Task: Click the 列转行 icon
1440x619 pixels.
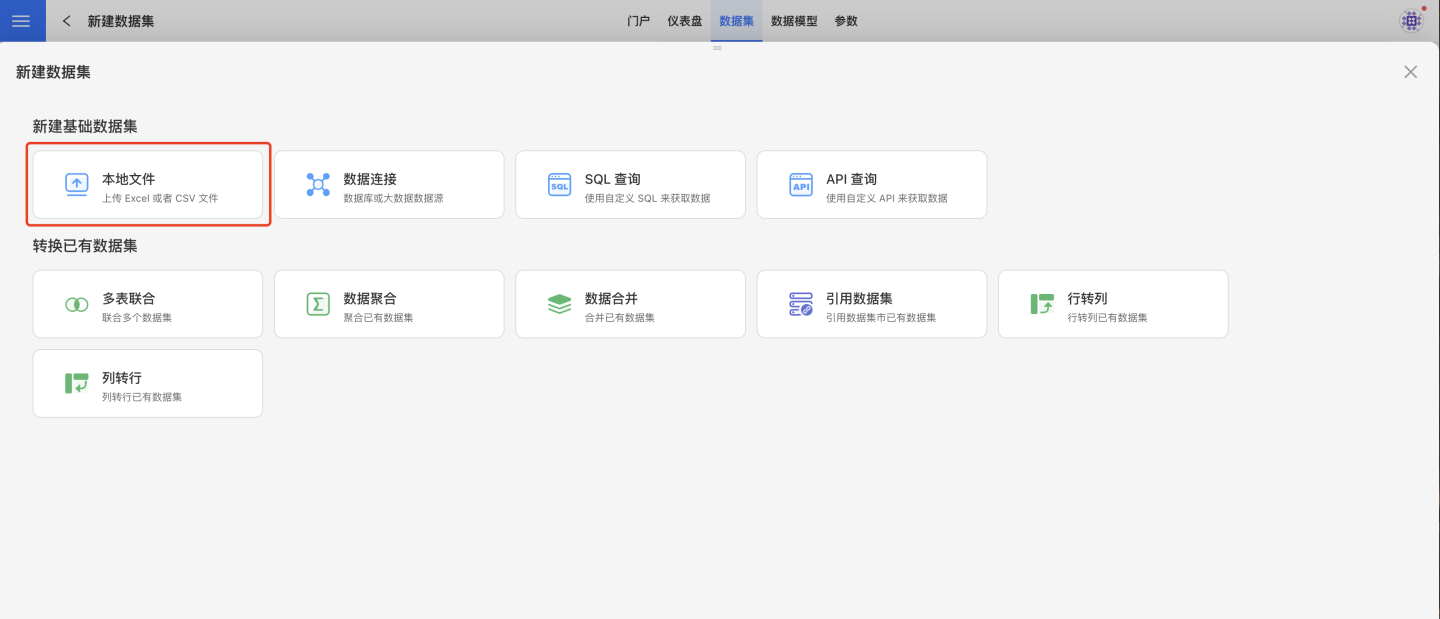Action: tap(77, 383)
